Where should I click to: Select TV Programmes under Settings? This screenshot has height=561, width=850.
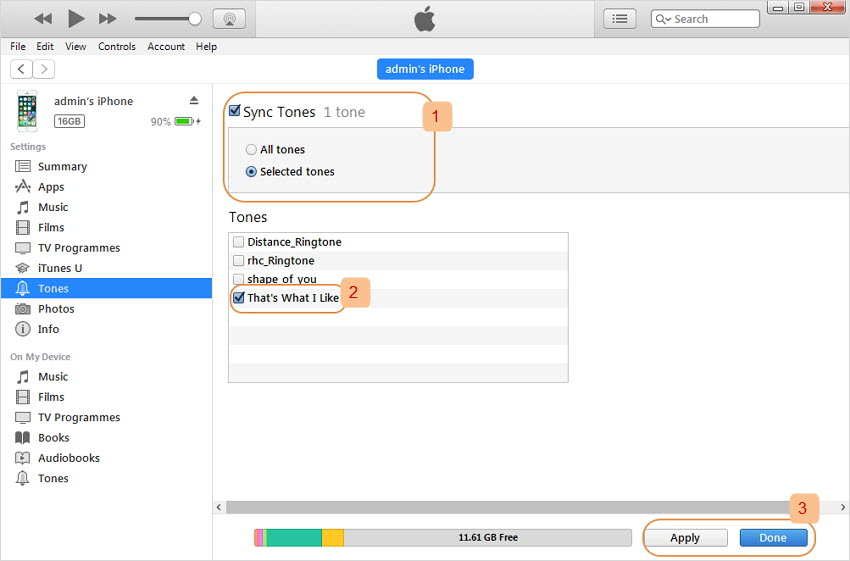(x=106, y=248)
